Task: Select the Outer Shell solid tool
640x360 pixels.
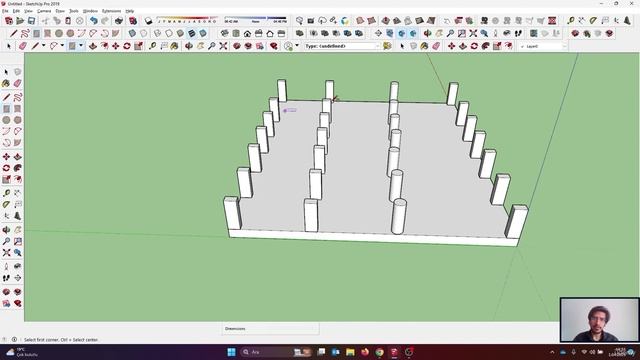Action: point(300,33)
